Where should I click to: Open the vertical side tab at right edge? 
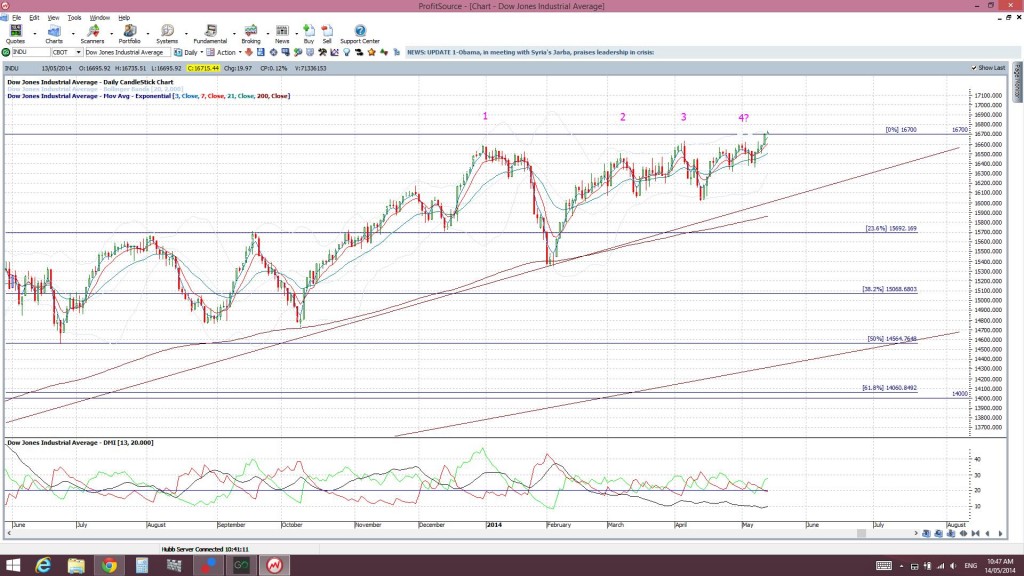coord(1017,82)
